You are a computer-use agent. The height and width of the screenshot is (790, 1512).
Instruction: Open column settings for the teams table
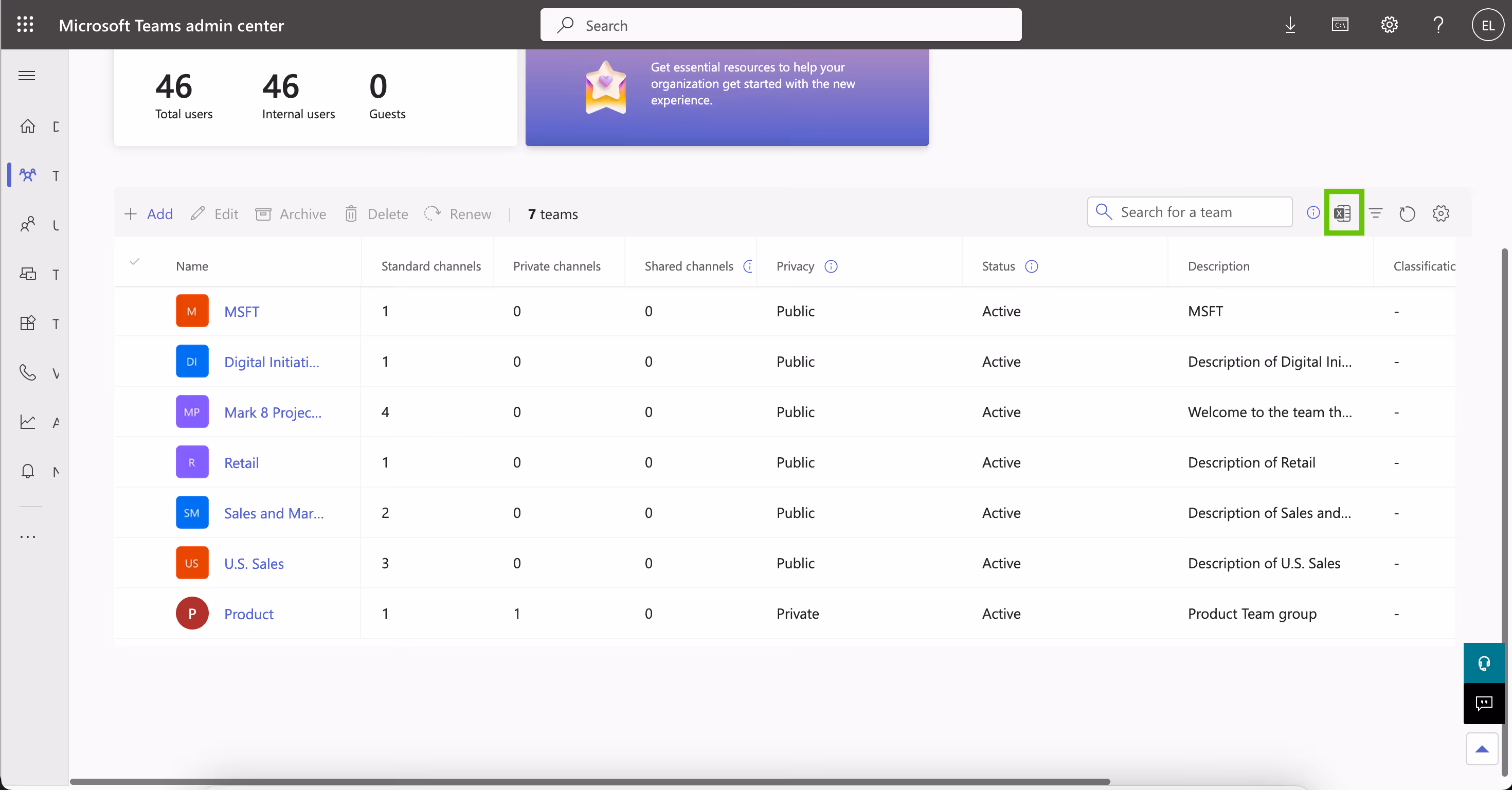(x=1441, y=213)
